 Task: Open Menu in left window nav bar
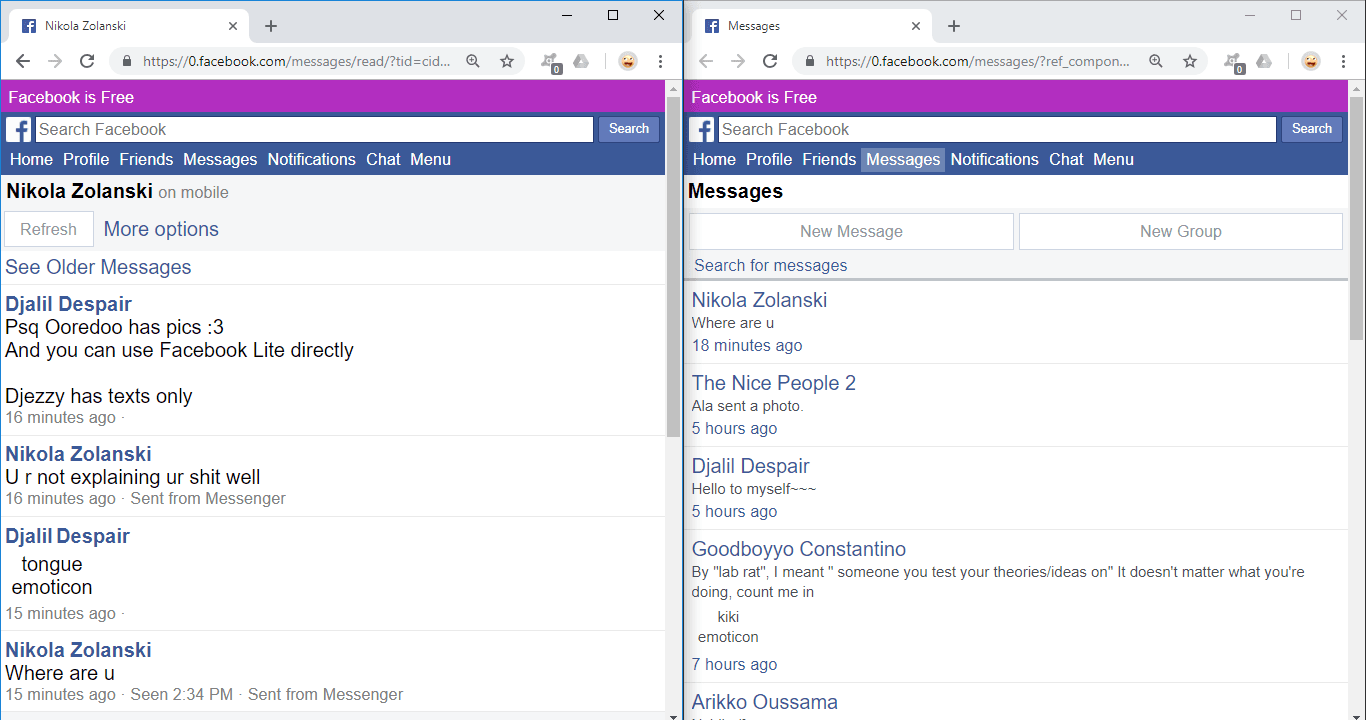430,159
